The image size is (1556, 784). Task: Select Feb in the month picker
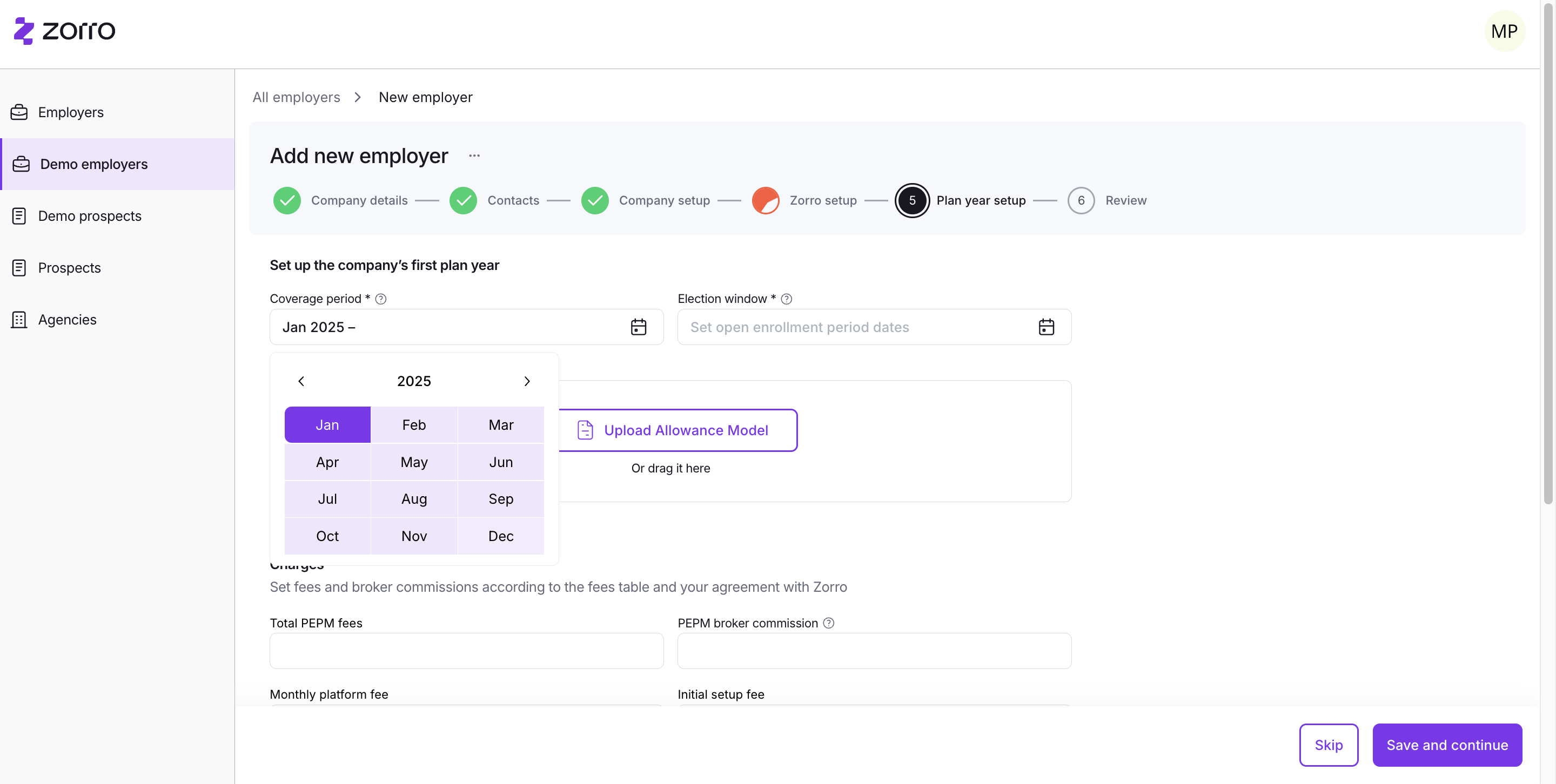(414, 425)
